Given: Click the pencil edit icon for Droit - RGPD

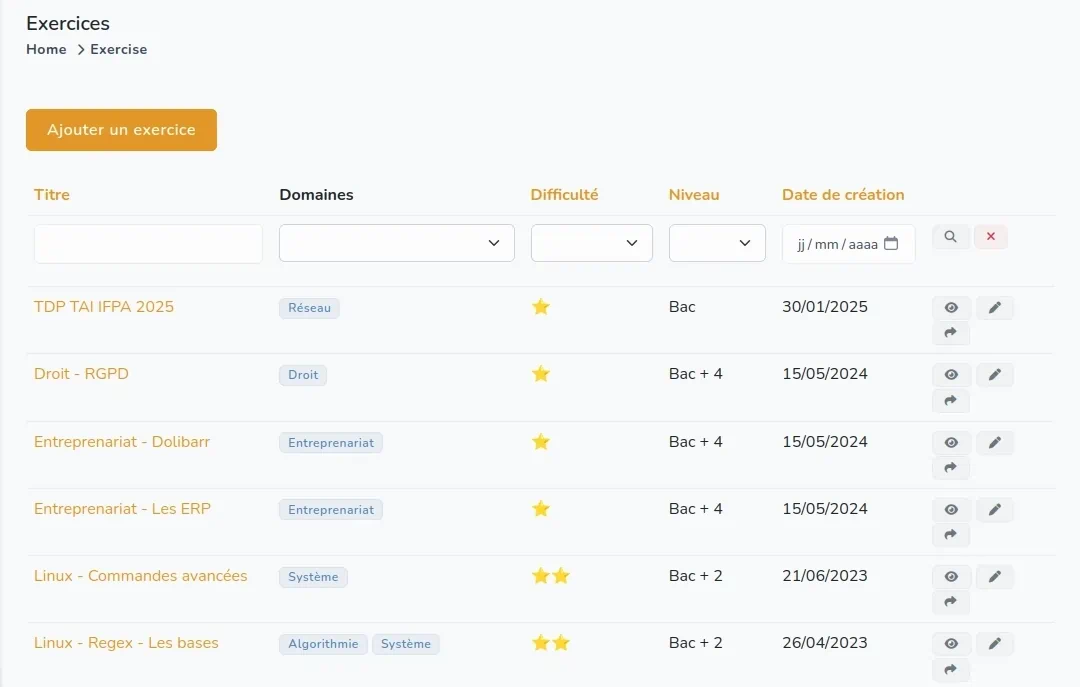Looking at the screenshot, I should (994, 375).
